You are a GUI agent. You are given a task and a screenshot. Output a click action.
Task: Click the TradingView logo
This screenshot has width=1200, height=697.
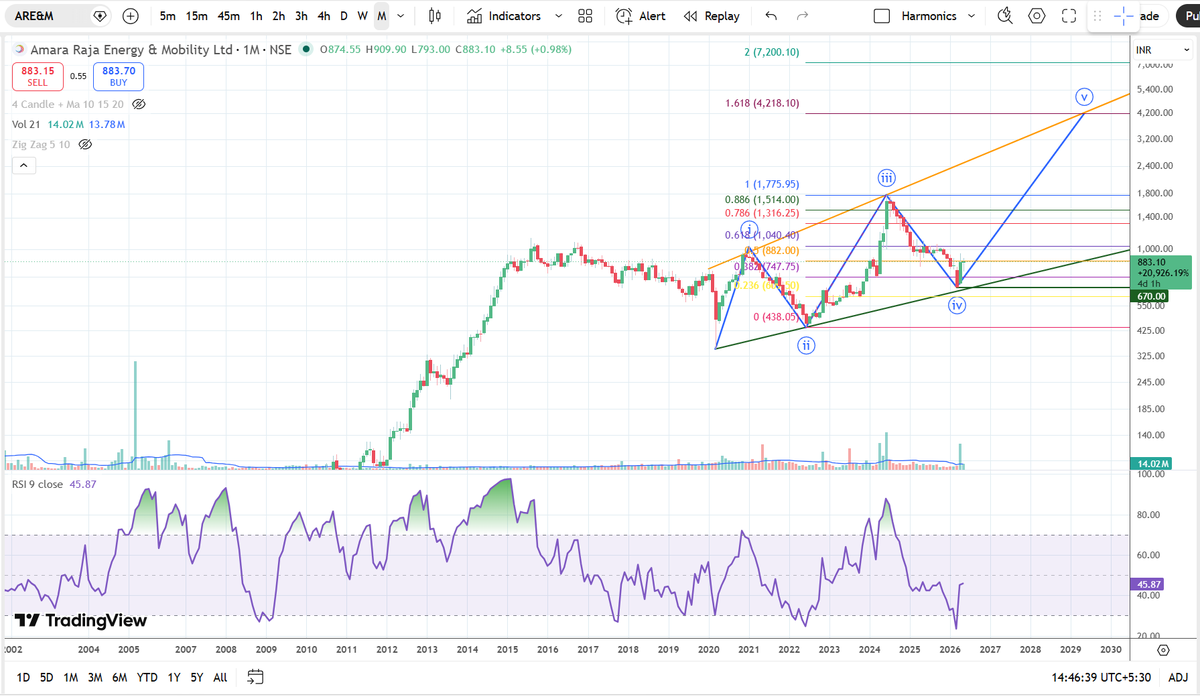(81, 621)
